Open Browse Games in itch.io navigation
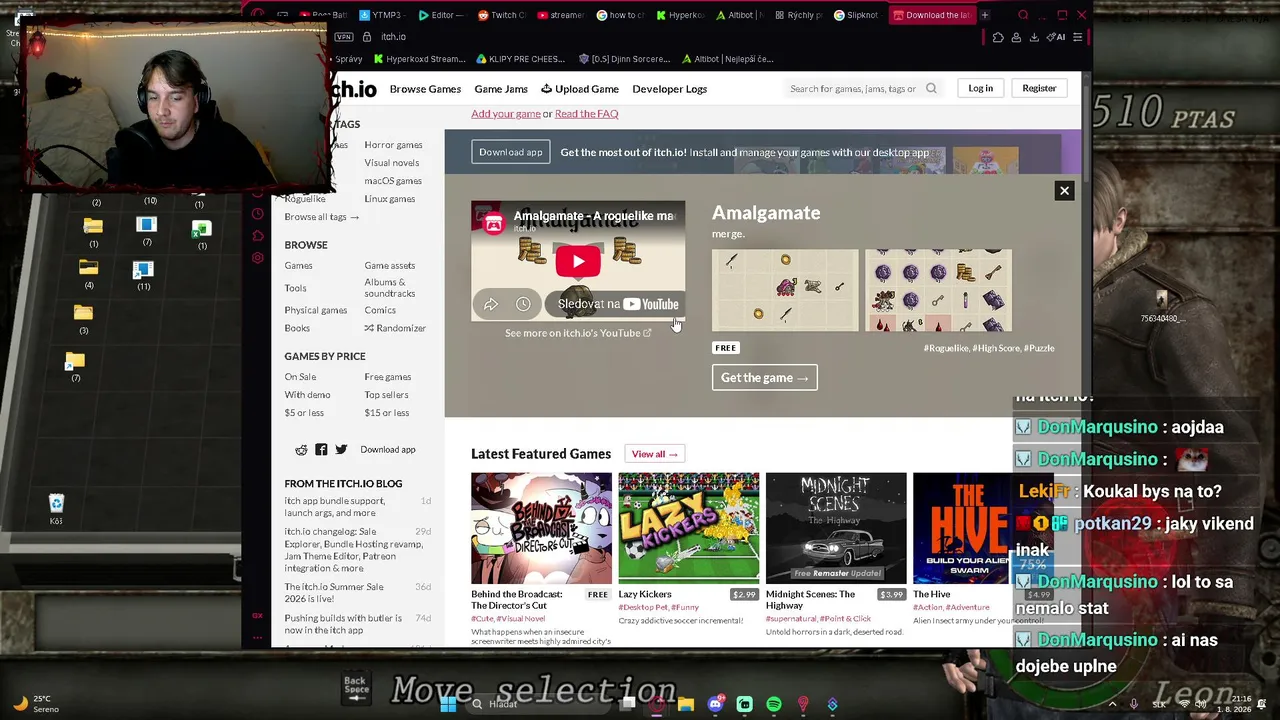This screenshot has height=720, width=1280. pos(425,89)
